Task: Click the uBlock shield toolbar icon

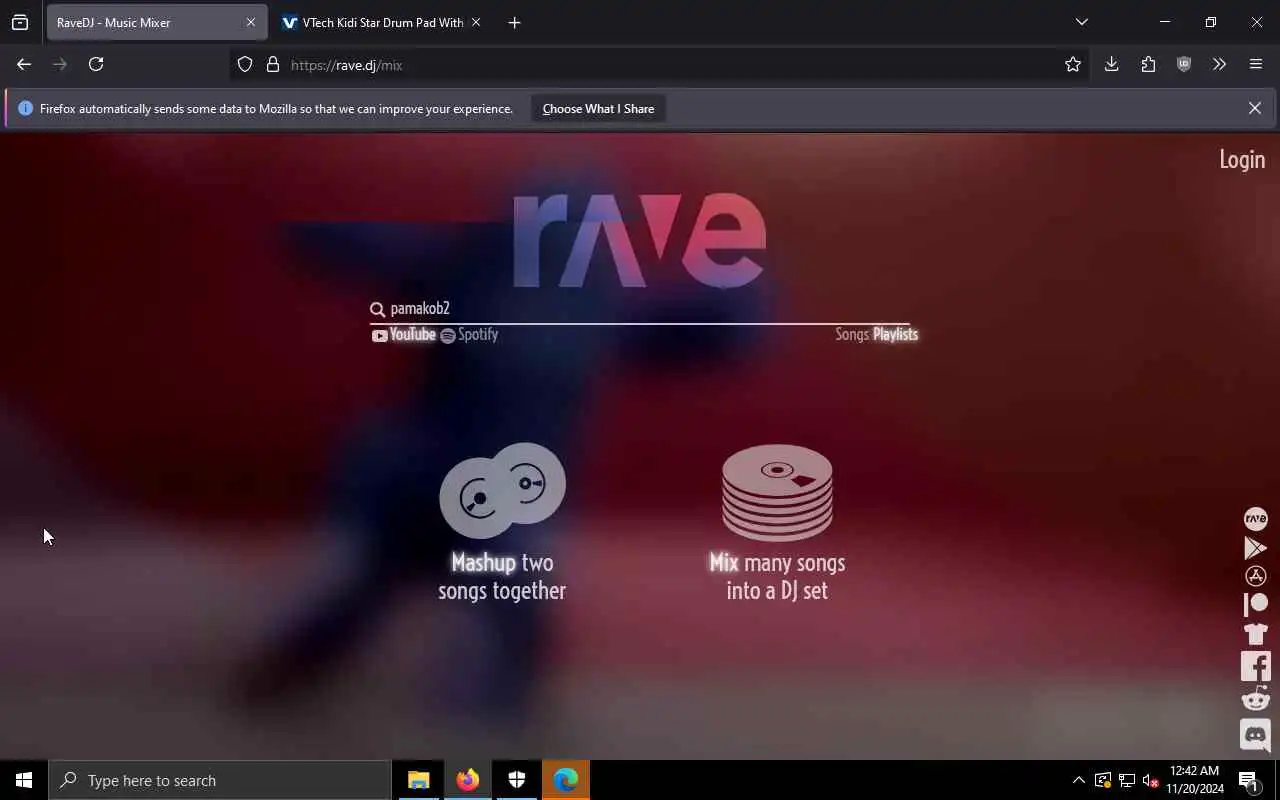Action: click(x=1184, y=64)
